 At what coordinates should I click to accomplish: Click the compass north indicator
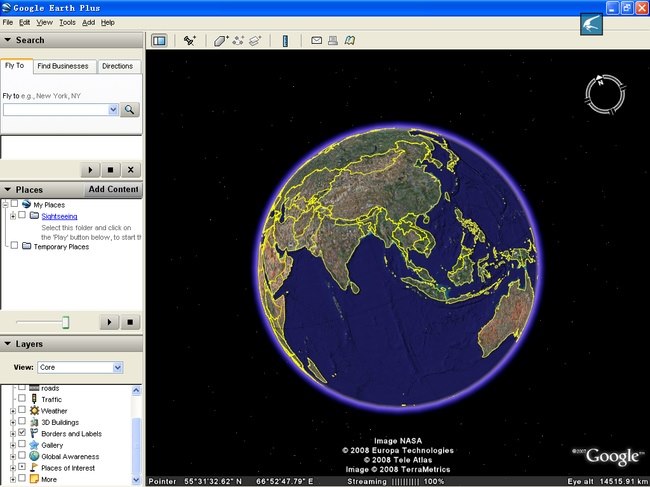click(600, 81)
